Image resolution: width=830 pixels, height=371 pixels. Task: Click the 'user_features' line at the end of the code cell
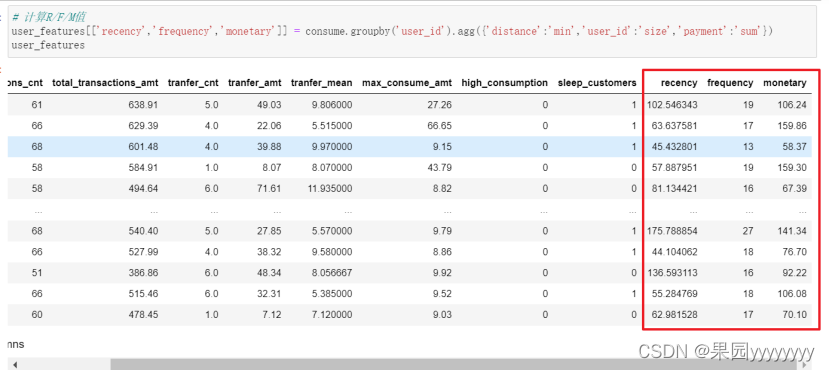click(48, 45)
